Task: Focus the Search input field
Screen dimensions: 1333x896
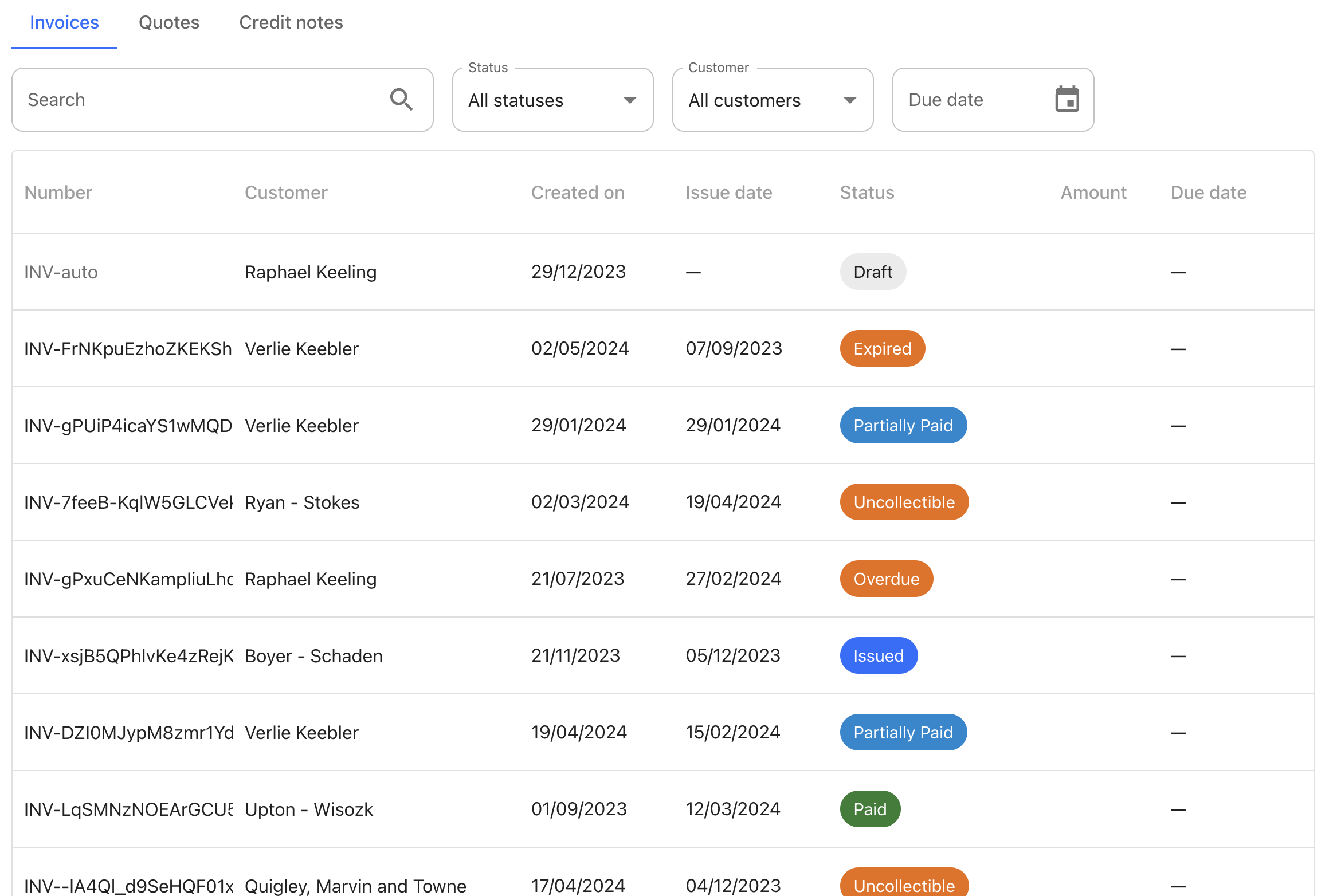Action: click(222, 100)
